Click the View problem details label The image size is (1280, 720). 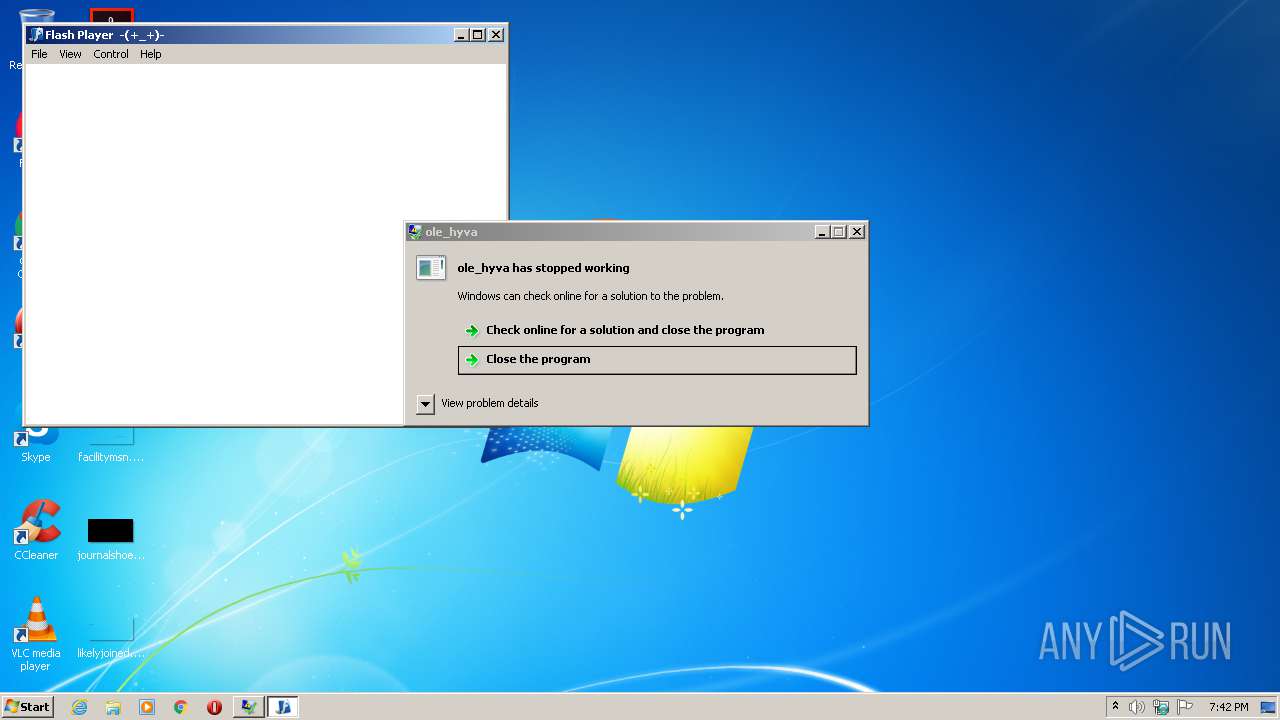click(x=490, y=403)
